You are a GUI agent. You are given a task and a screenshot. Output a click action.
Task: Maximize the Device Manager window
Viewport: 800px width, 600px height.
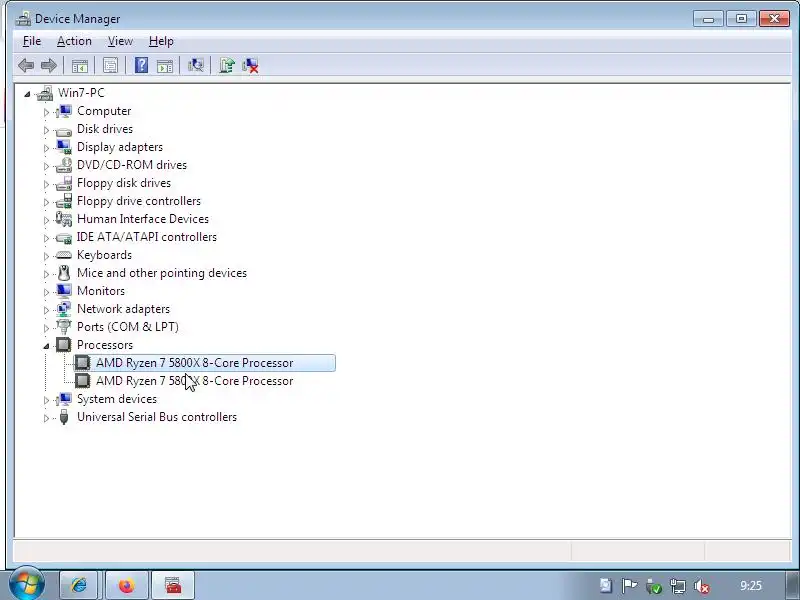tap(741, 19)
